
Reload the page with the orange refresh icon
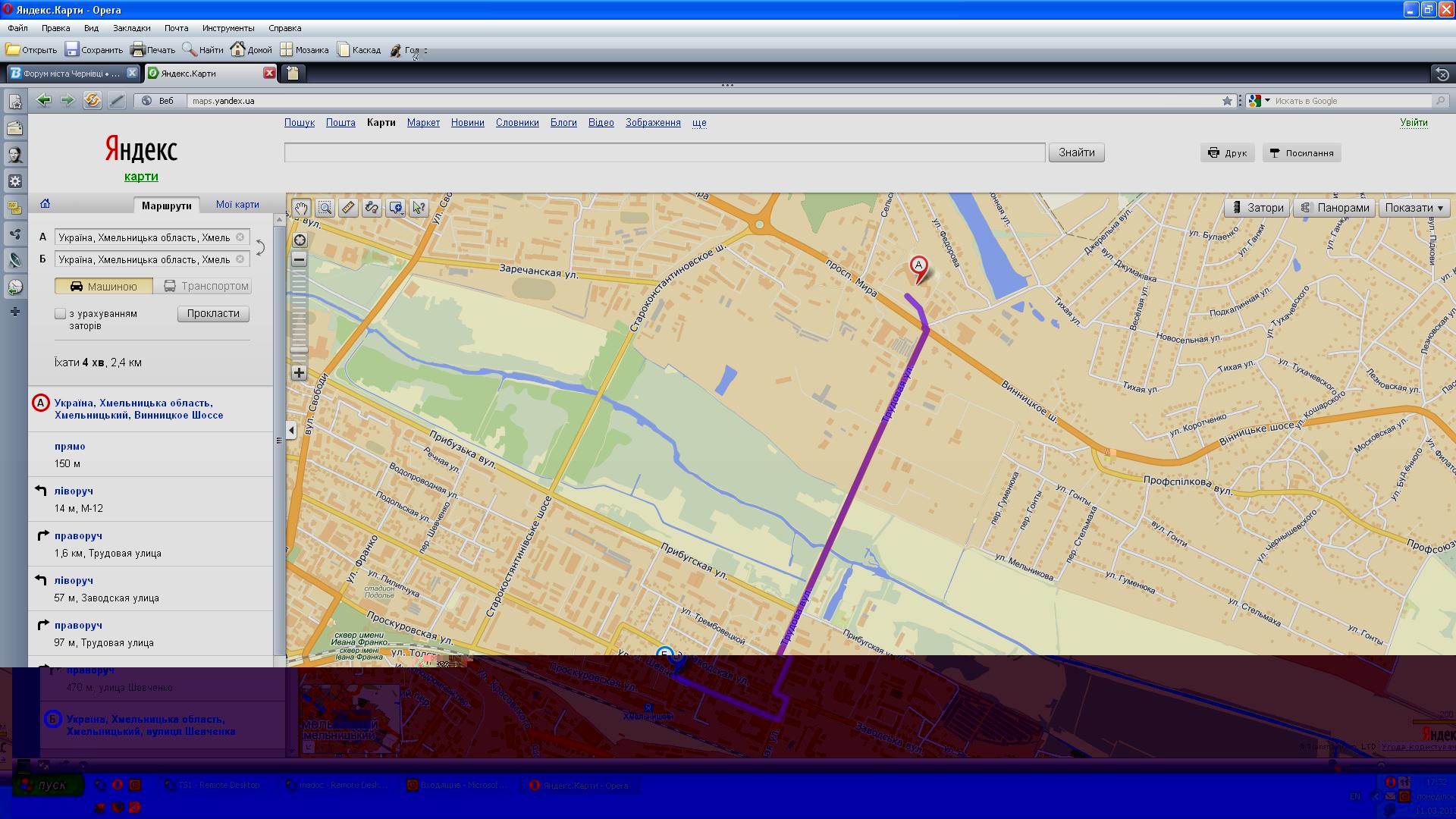coord(92,100)
